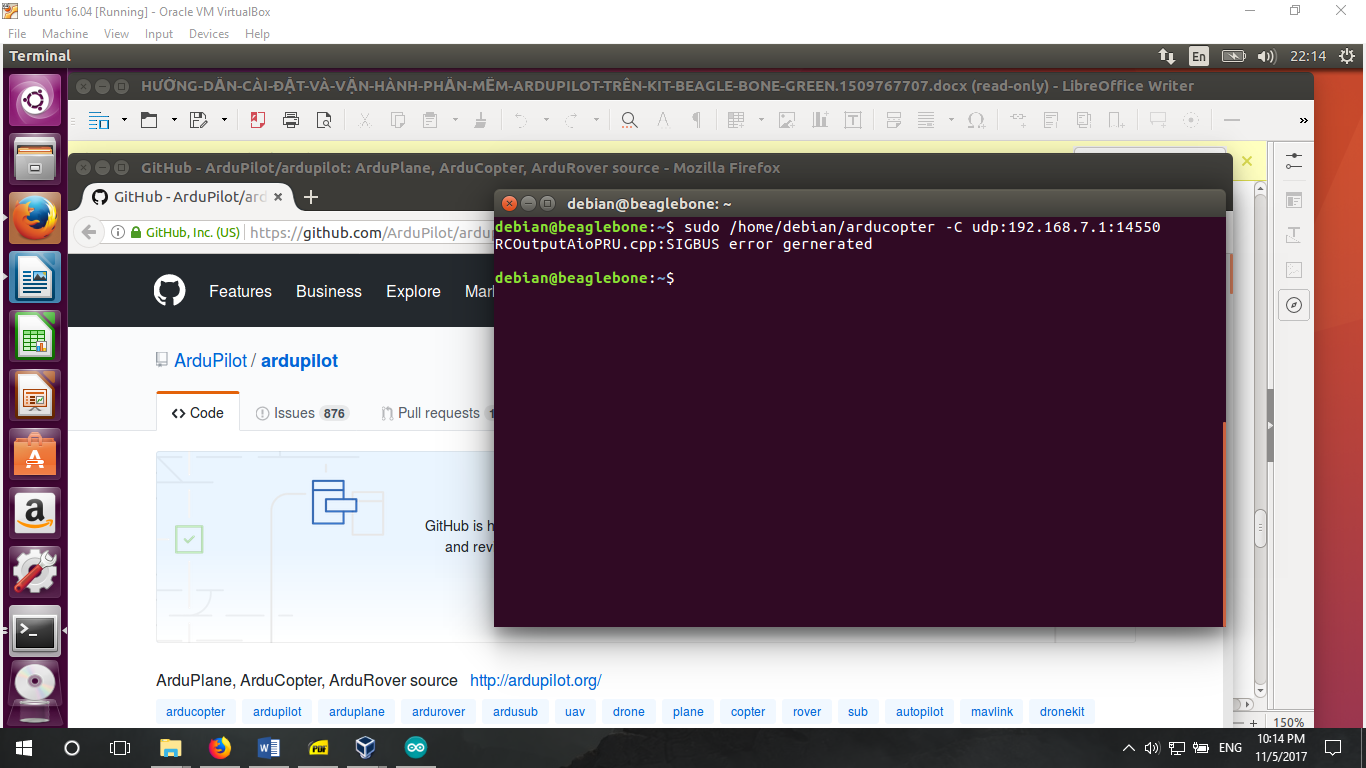This screenshot has height=768, width=1366.
Task: Click the arducopter topic tag
Action: point(196,712)
